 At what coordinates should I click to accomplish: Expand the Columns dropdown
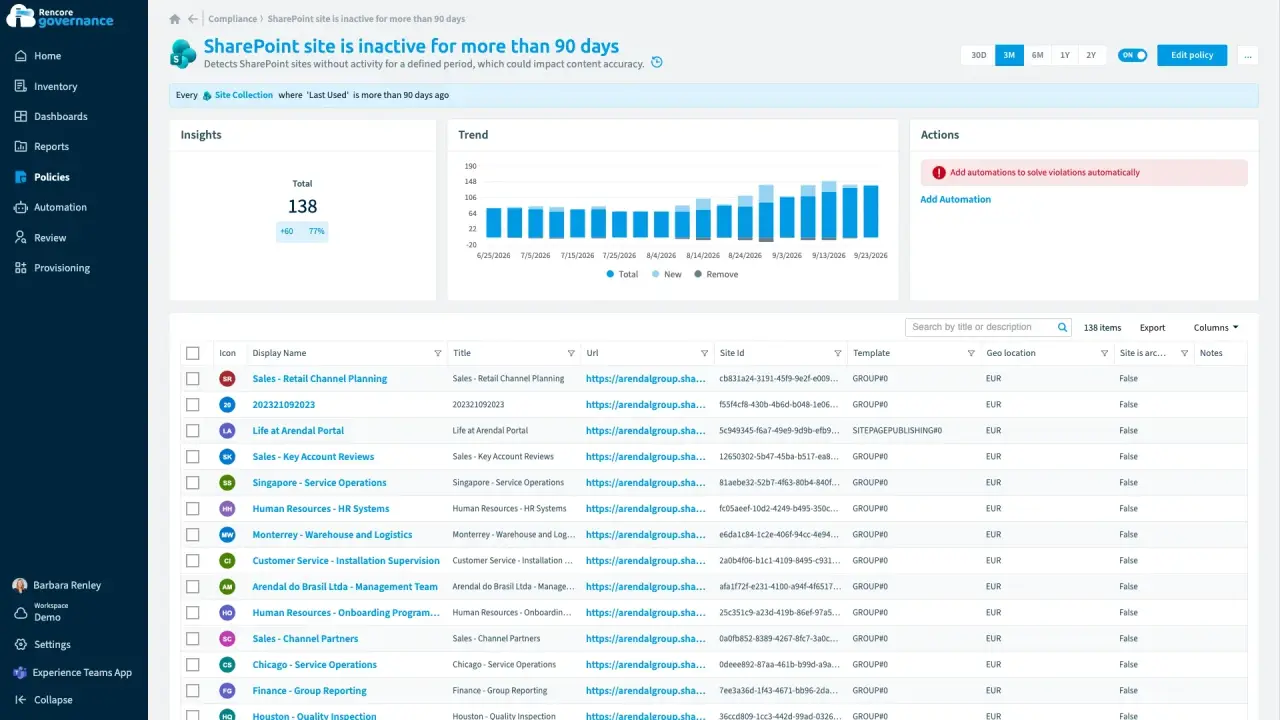click(1216, 327)
